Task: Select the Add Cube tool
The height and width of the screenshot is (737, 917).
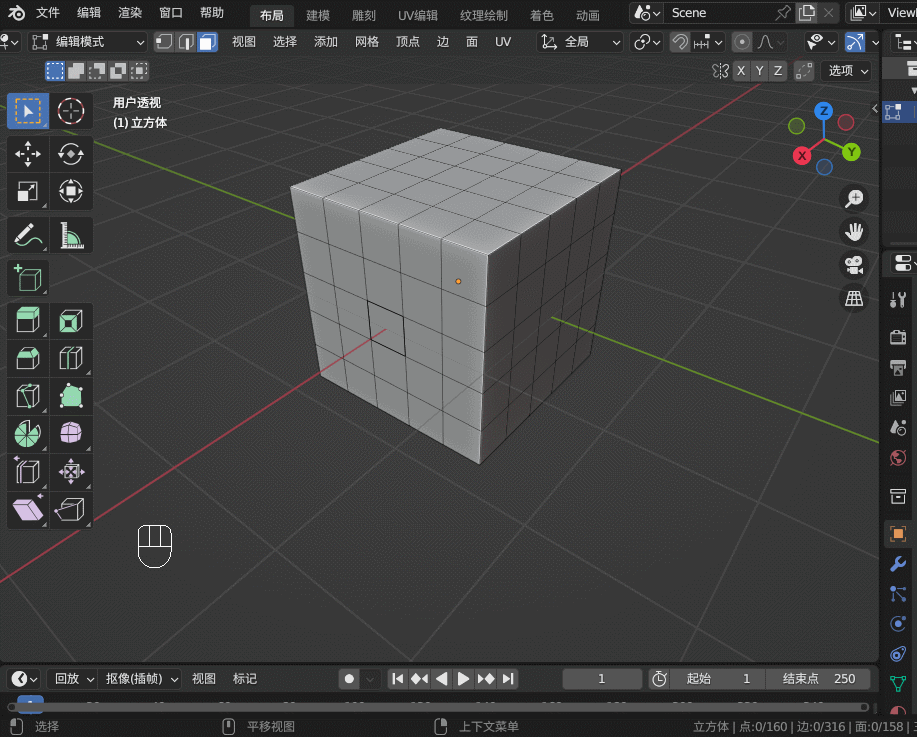Action: pos(27,278)
